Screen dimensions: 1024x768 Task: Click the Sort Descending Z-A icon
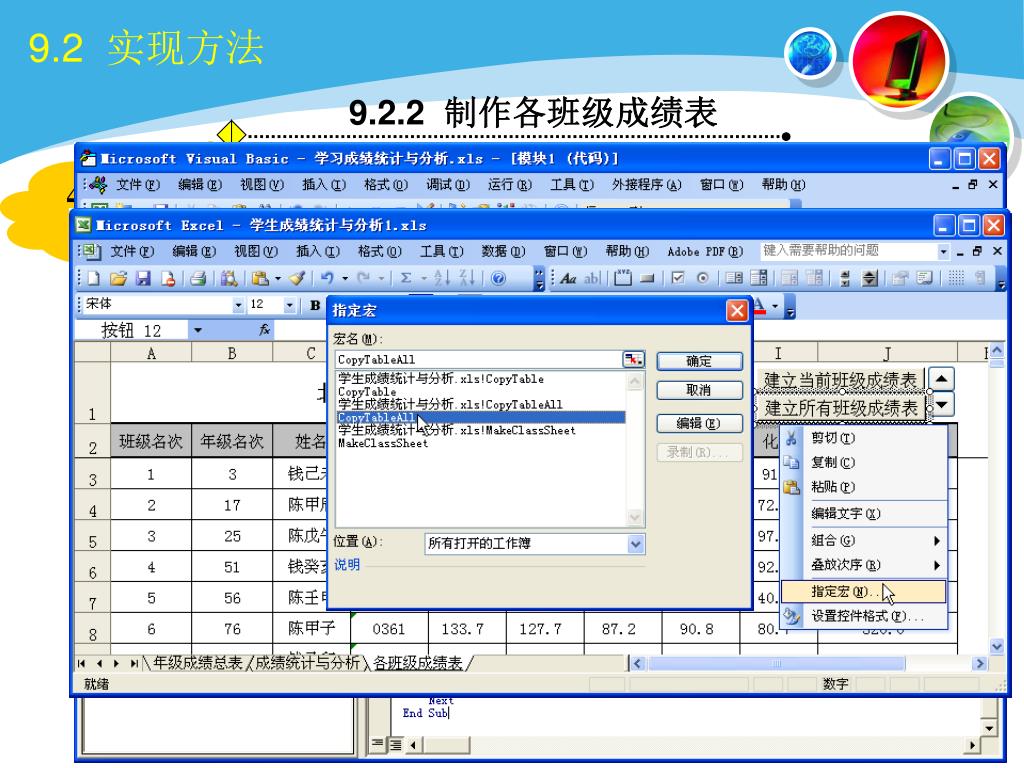(x=467, y=279)
